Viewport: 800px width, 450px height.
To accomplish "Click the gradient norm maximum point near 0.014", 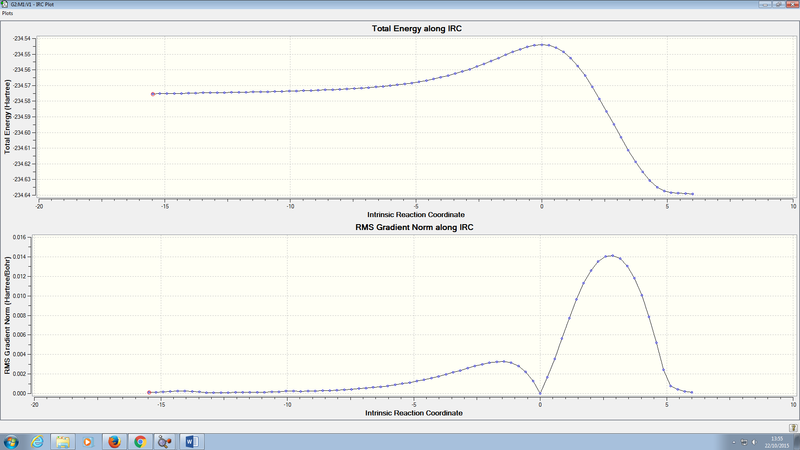I will [x=612, y=256].
